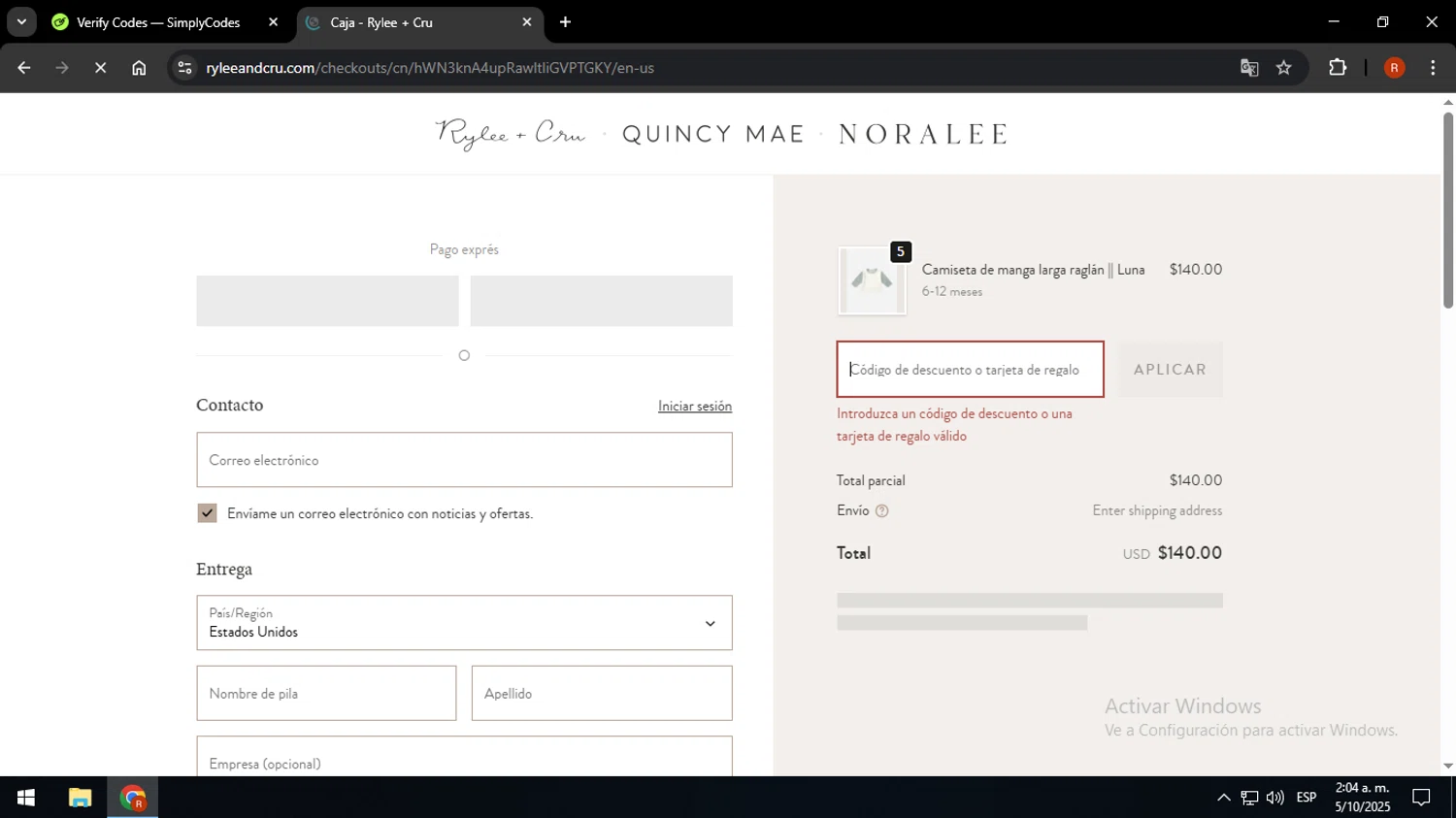Image resolution: width=1456 pixels, height=818 pixels.
Task: Click the NORALEE logo
Action: tap(923, 134)
